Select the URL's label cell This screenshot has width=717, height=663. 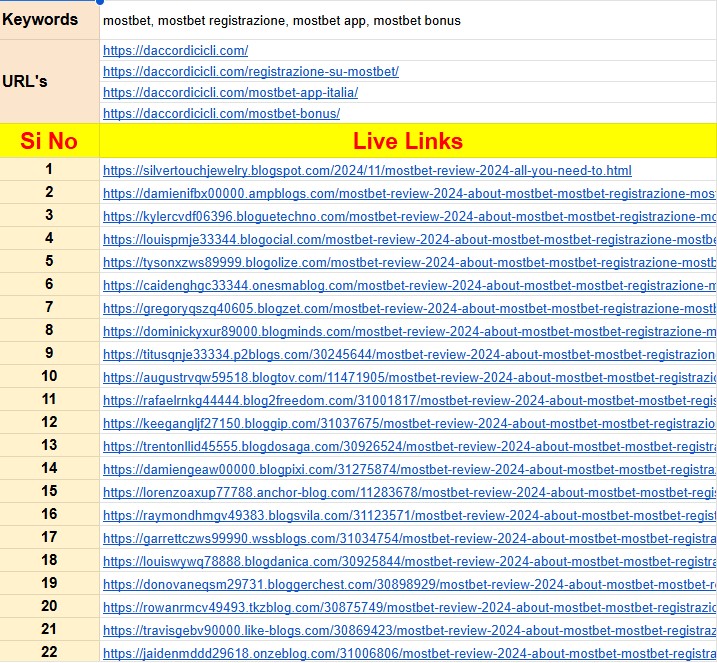(x=49, y=81)
